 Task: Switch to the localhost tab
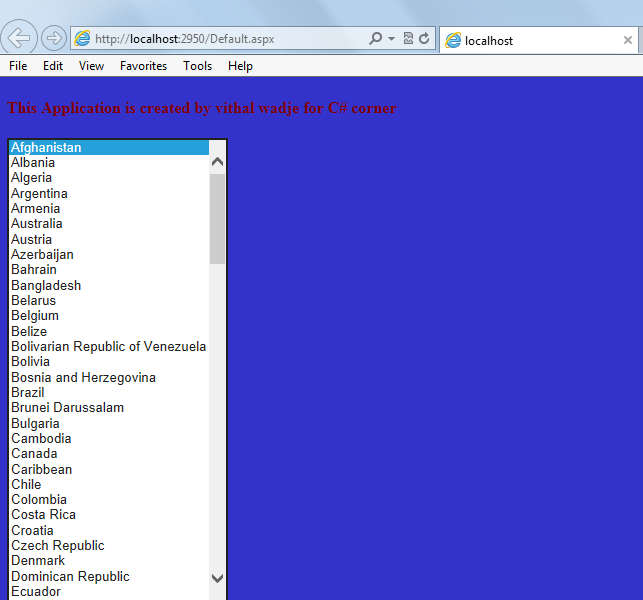[538, 40]
